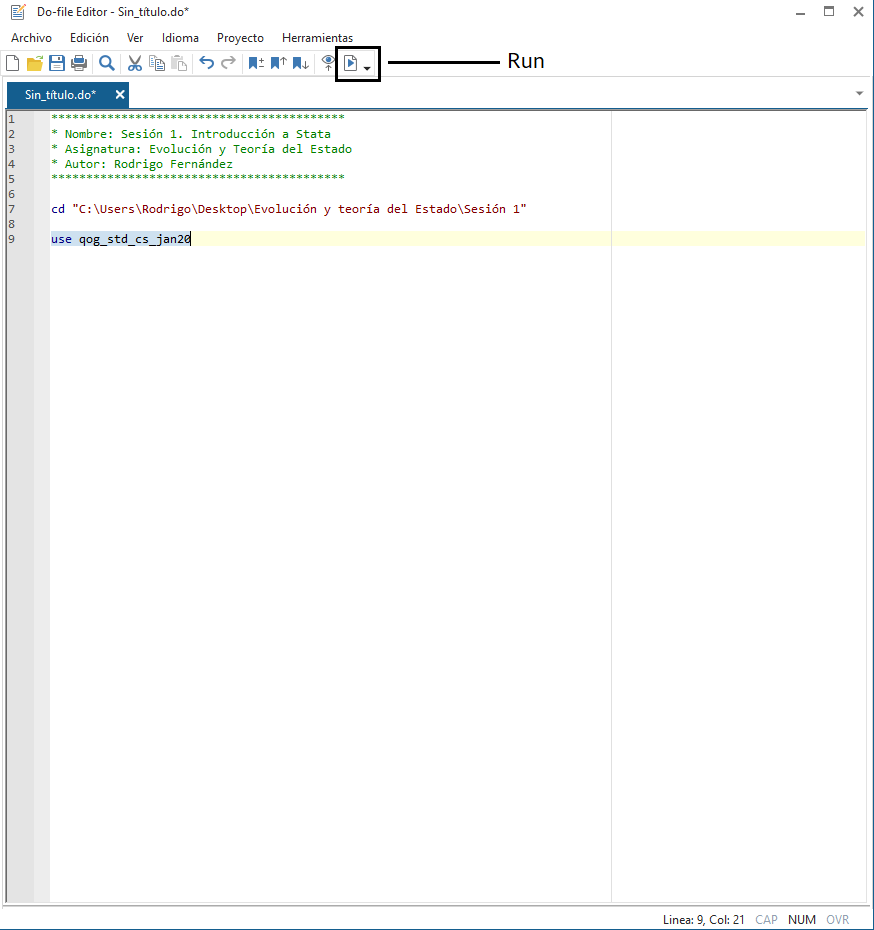
Task: Open the tab list dropdown arrow
Action: (x=860, y=94)
